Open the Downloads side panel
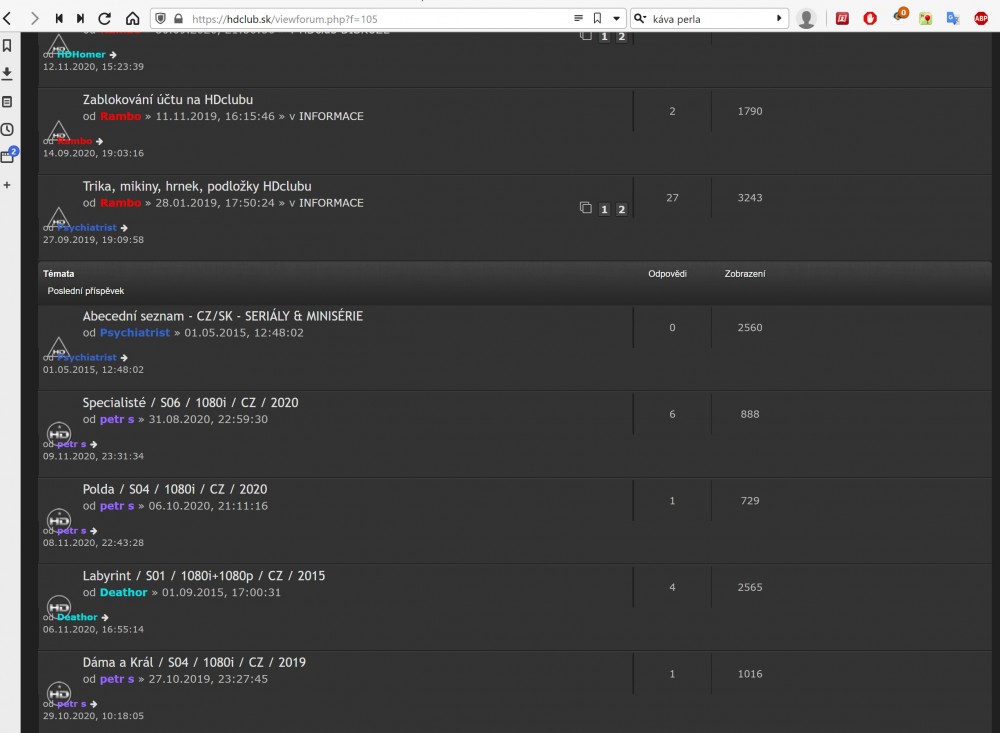Image resolution: width=1000 pixels, height=733 pixels. tap(7, 73)
